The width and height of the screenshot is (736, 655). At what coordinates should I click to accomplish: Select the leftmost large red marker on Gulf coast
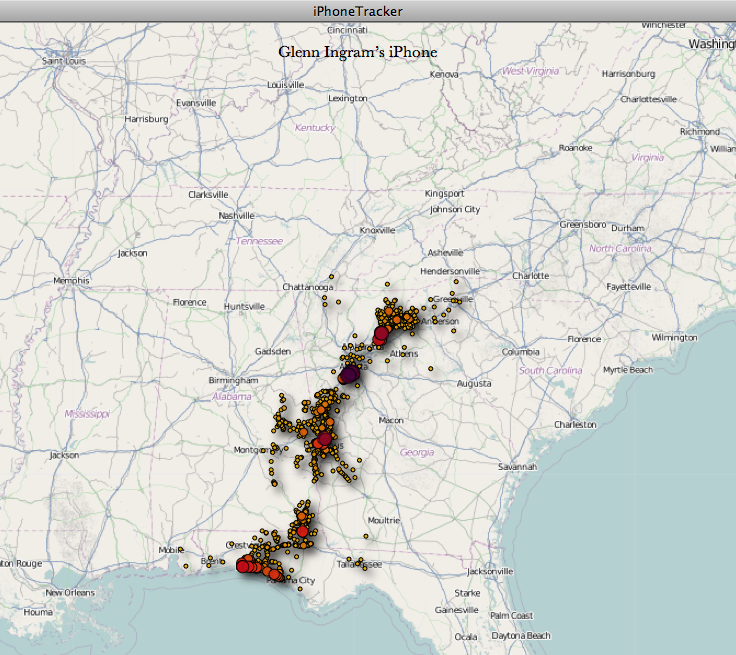coord(242,566)
